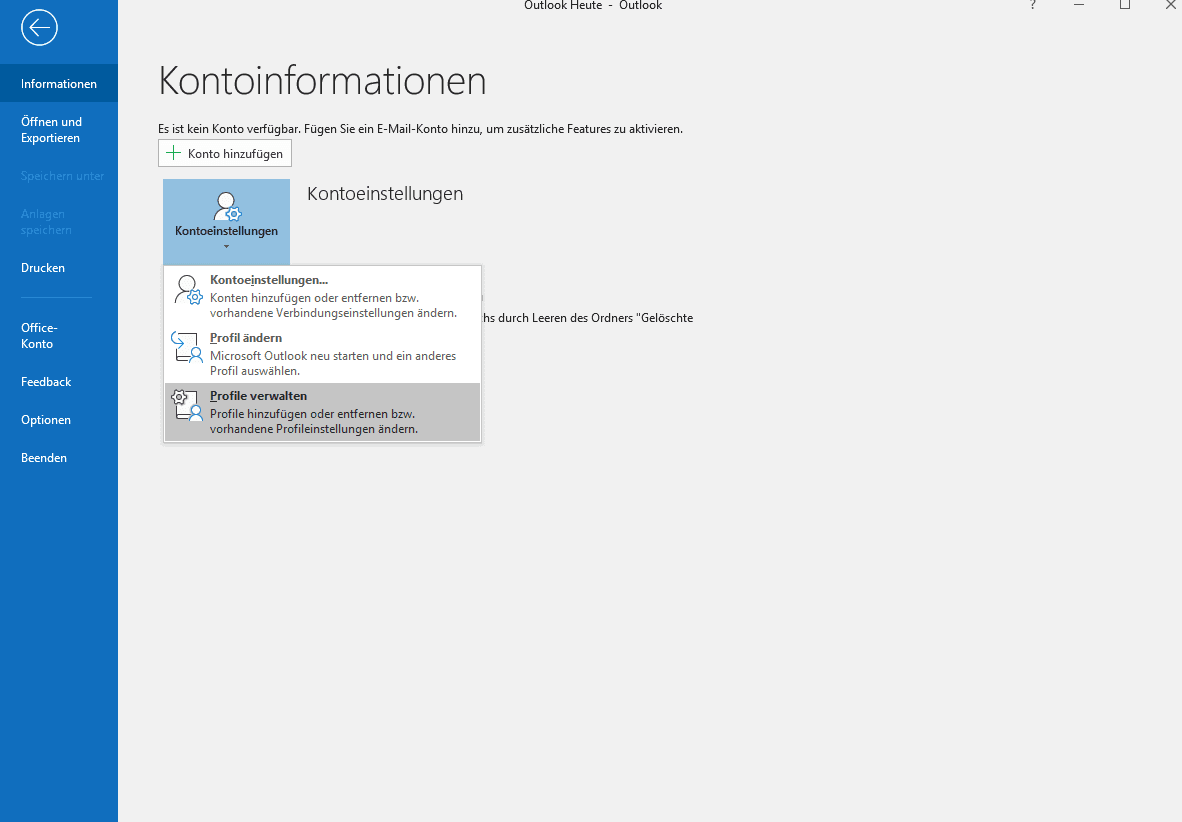This screenshot has height=822, width=1182.
Task: Click the 'Outlook Heute - Outlook' window title
Action: click(593, 5)
